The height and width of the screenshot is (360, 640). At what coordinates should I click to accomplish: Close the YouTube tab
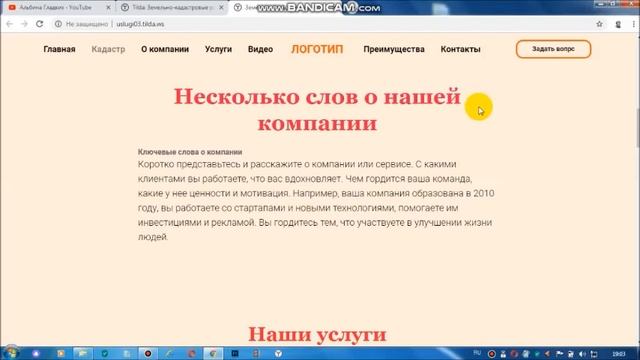pos(108,7)
